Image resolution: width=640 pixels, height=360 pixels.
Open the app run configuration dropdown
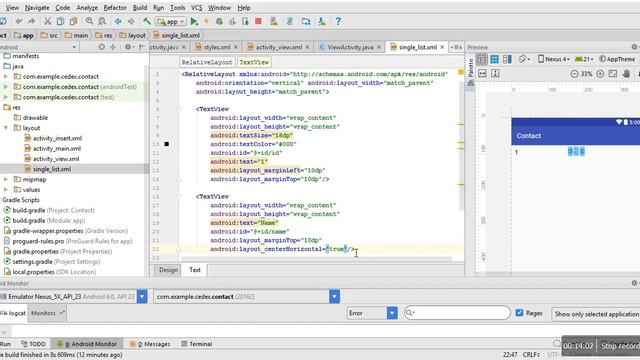click(171, 21)
